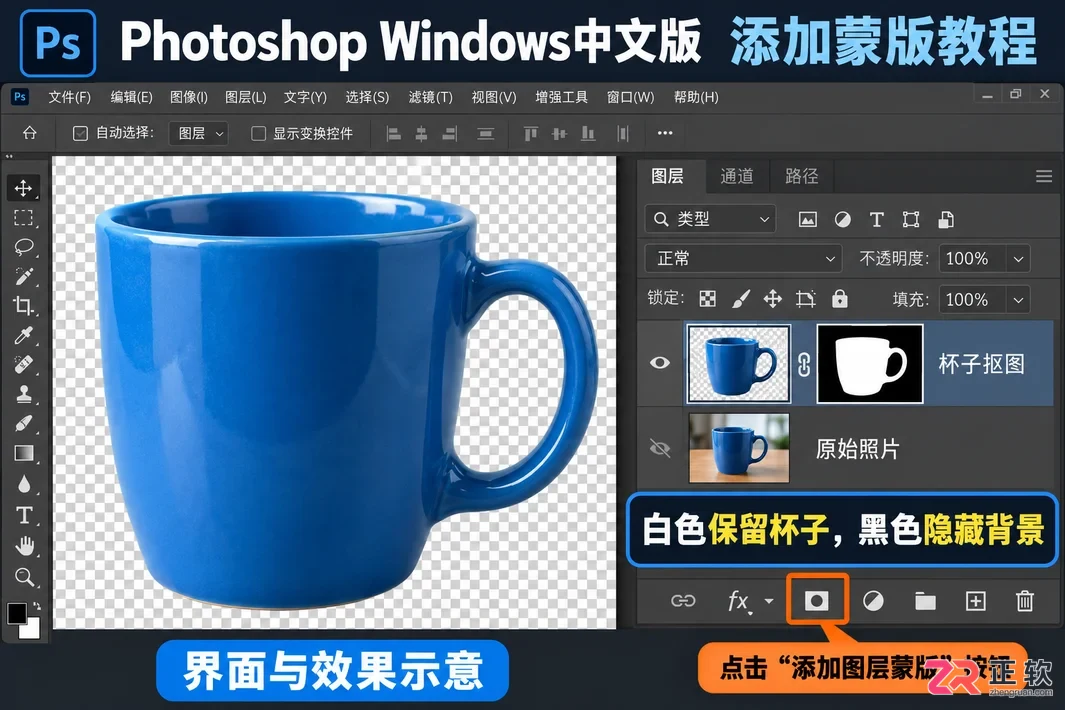The image size is (1065, 710).
Task: Open the layers panel hamburger menu
Action: tap(1044, 177)
